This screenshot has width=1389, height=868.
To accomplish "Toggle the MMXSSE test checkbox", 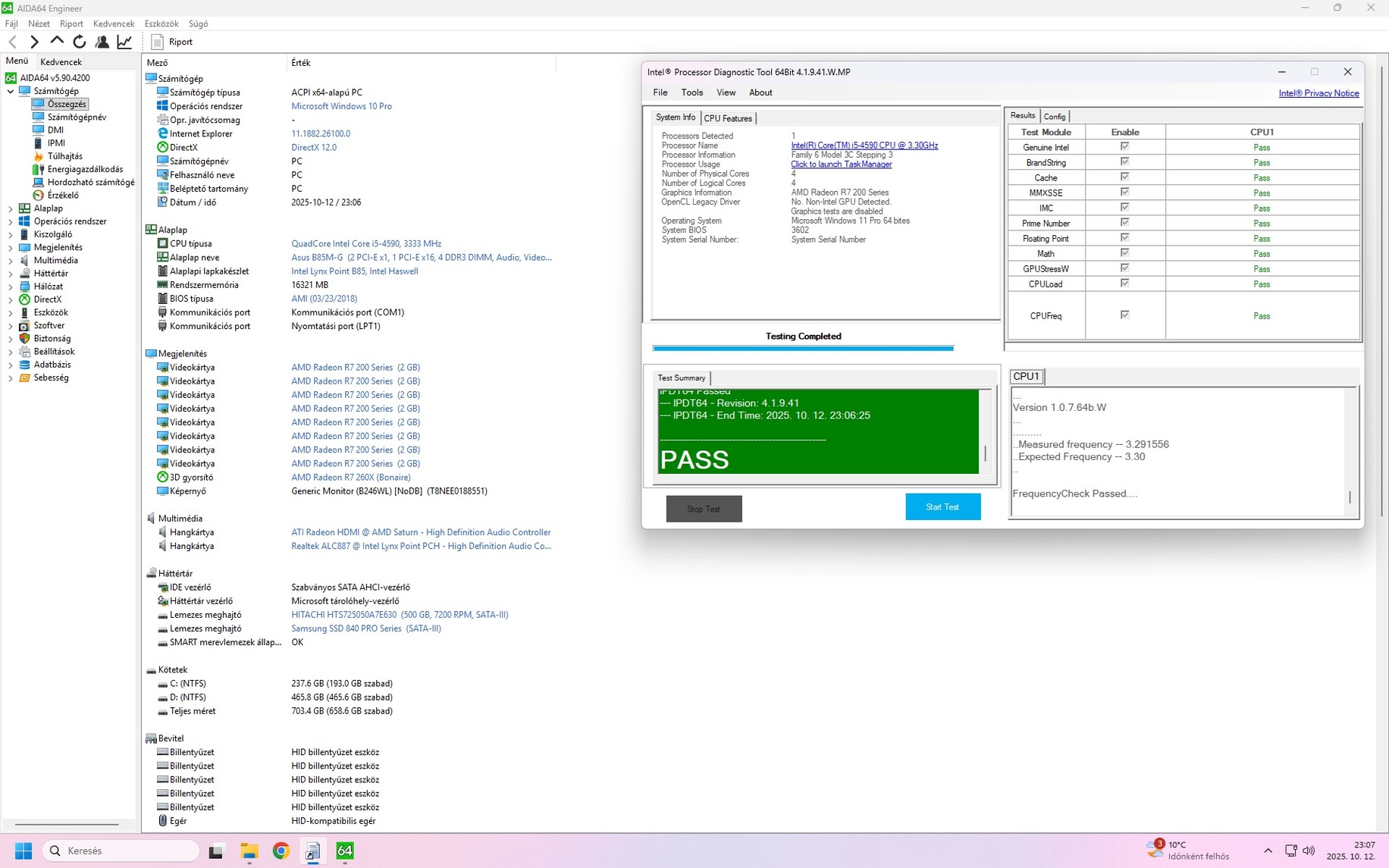I will pyautogui.click(x=1124, y=192).
